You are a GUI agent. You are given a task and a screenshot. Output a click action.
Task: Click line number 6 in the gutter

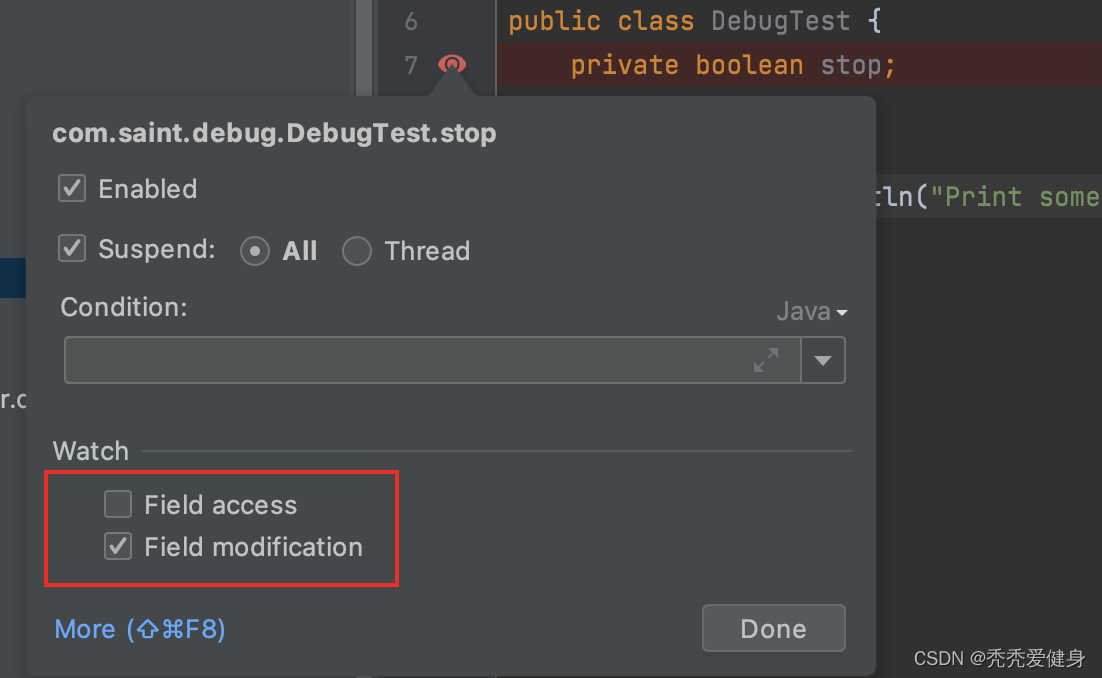(412, 21)
